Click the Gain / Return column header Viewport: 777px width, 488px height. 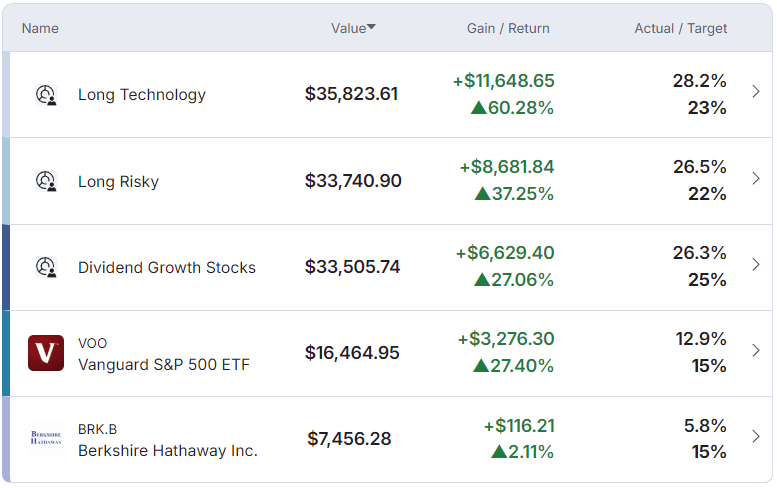coord(508,28)
